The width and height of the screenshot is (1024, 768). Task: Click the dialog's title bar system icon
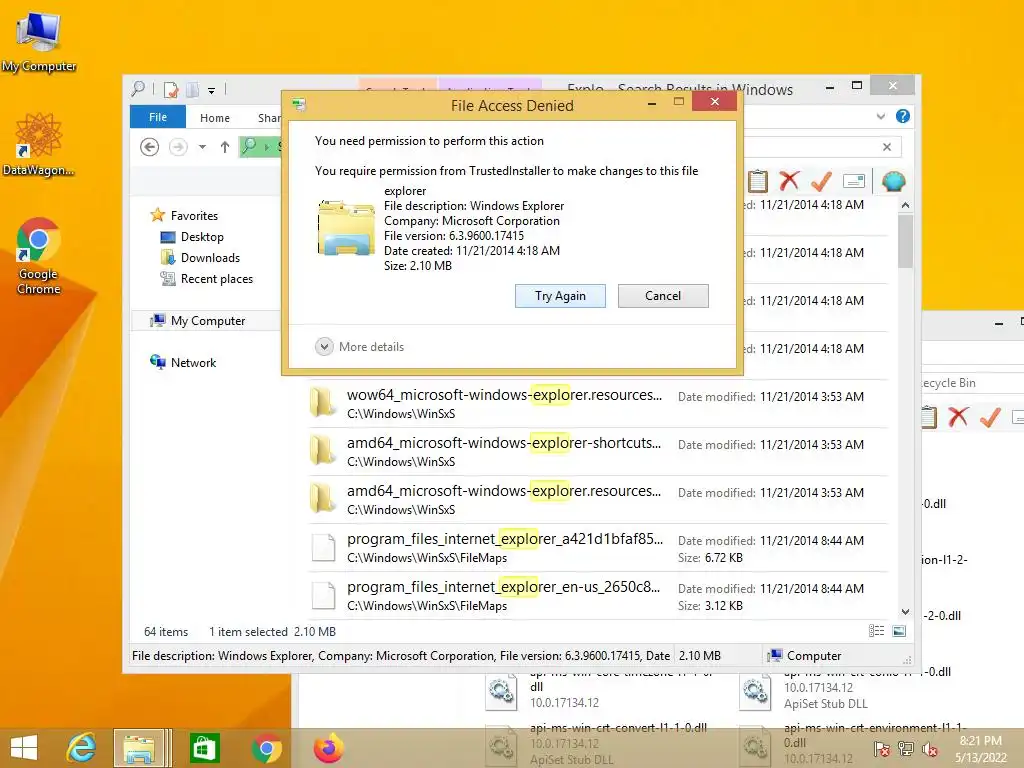299,104
